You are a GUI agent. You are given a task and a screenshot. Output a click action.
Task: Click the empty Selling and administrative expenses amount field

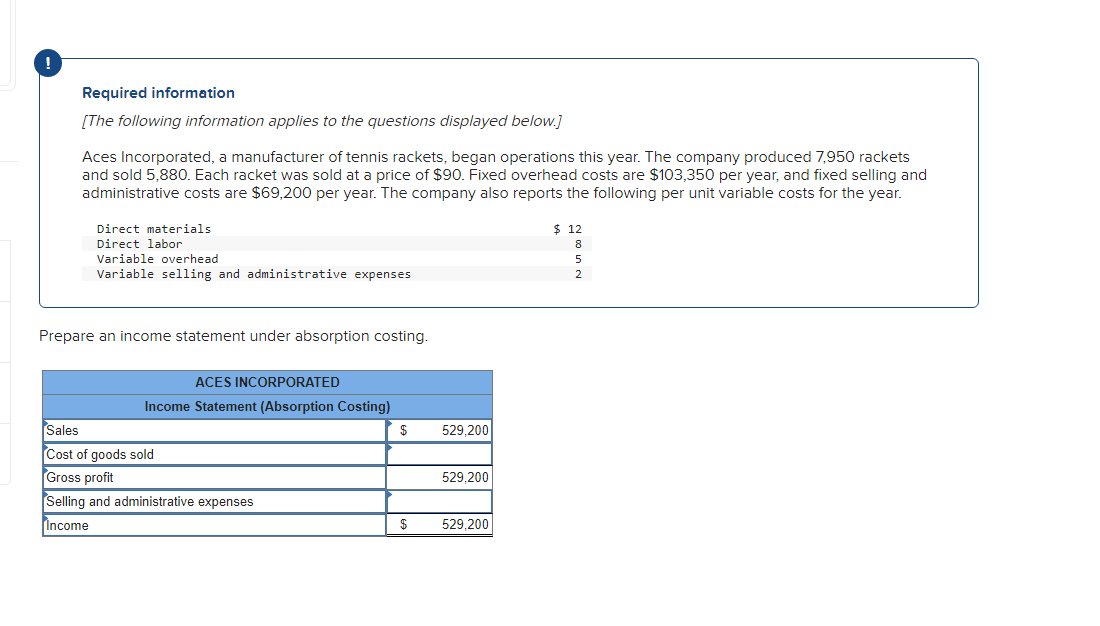coord(439,501)
